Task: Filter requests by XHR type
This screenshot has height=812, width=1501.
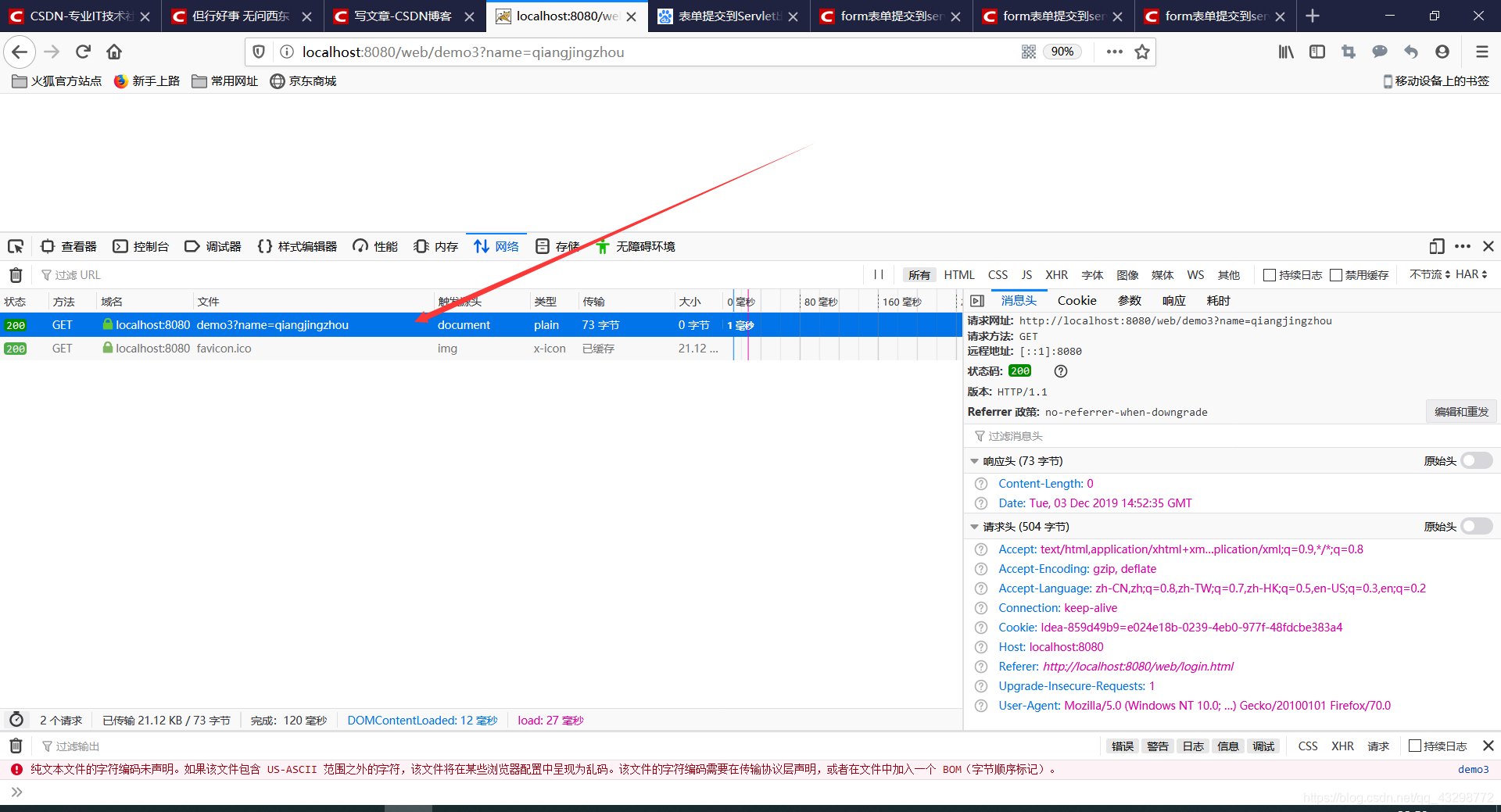Action: pyautogui.click(x=1056, y=275)
